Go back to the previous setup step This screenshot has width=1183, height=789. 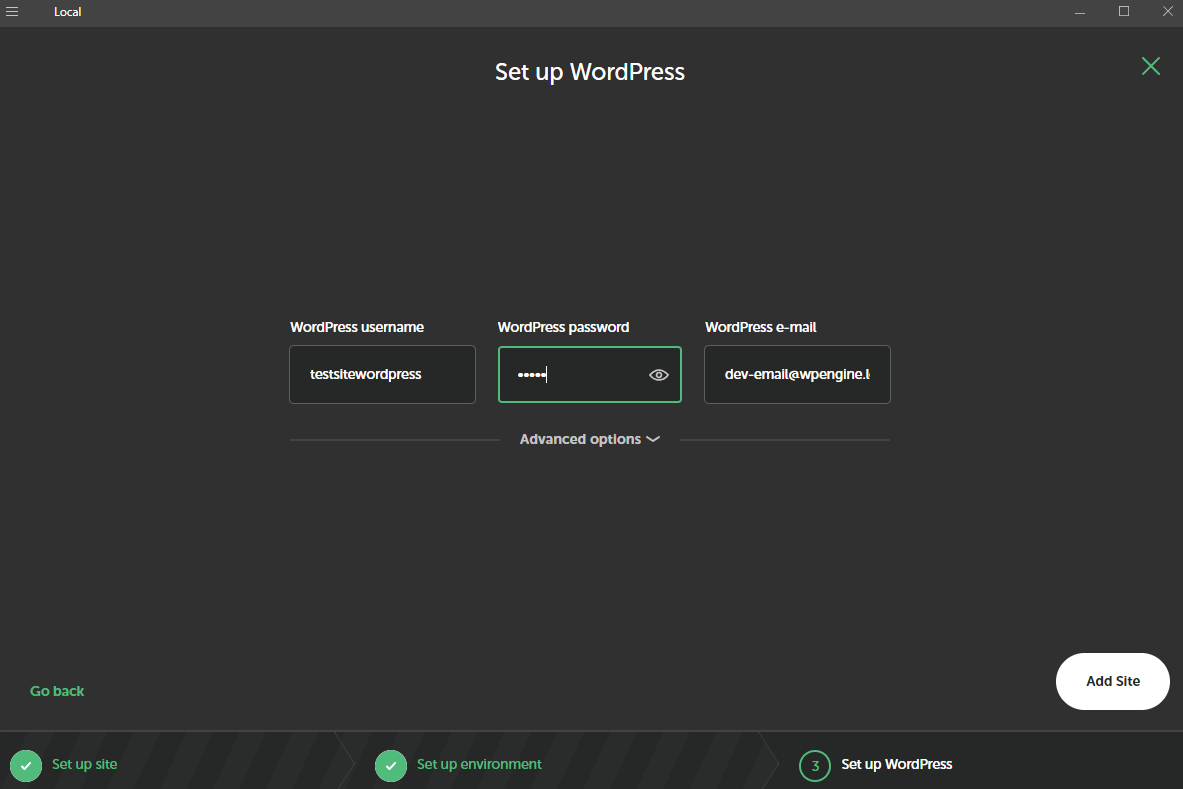[57, 691]
